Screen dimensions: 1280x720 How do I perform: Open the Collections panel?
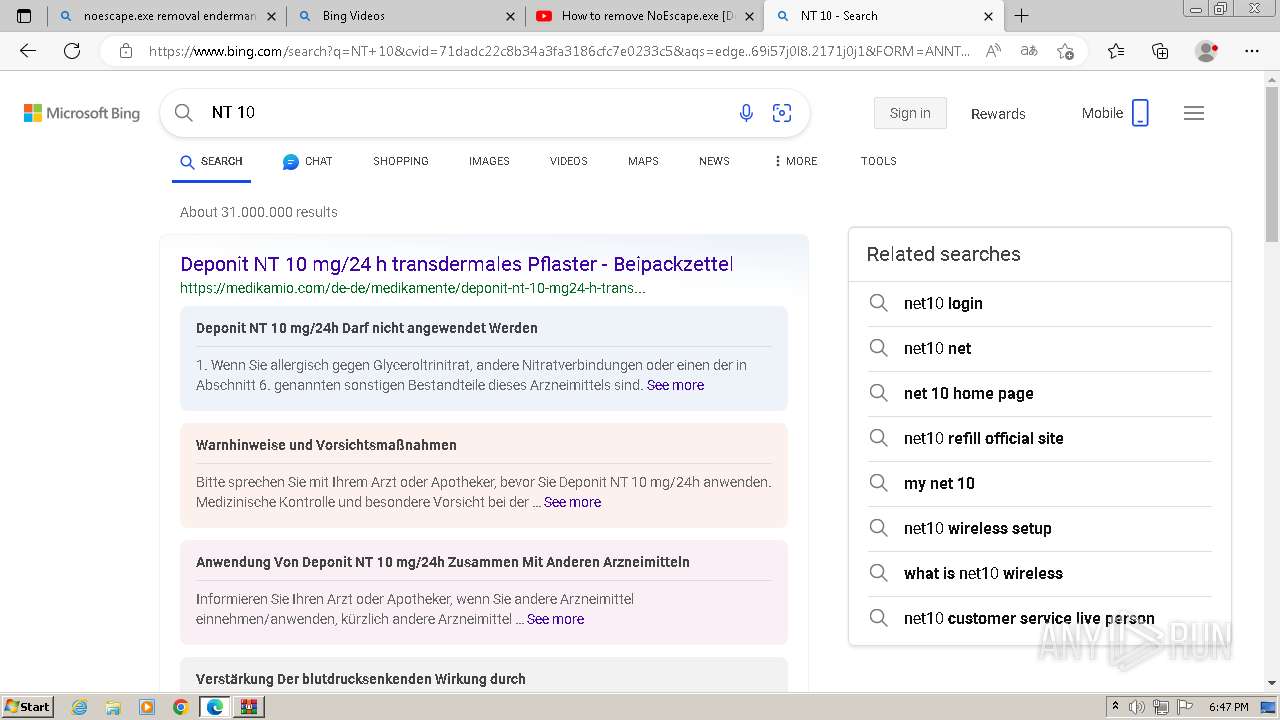(1160, 51)
